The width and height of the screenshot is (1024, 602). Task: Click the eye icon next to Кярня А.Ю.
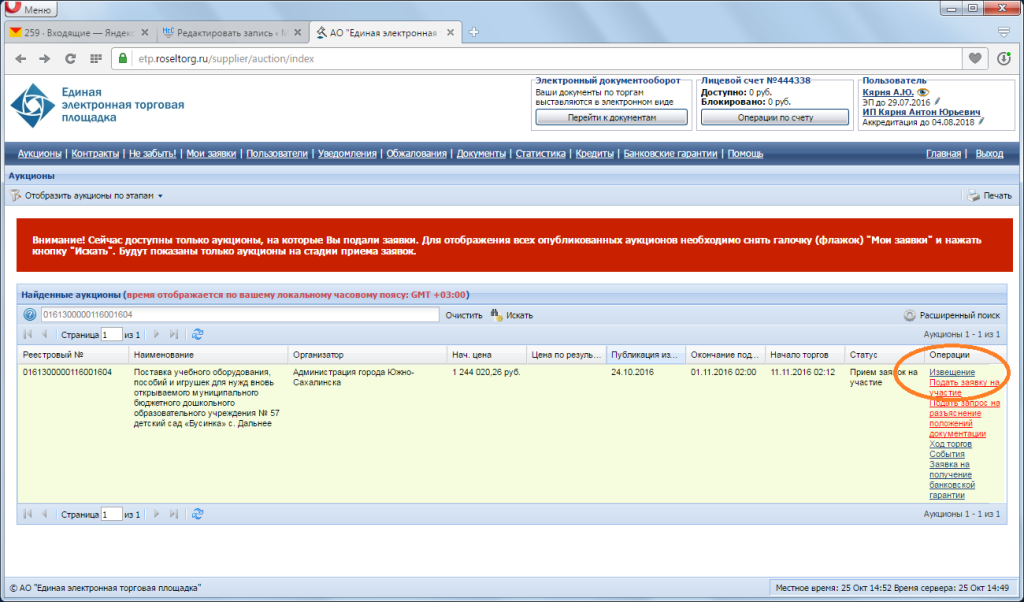[x=922, y=92]
